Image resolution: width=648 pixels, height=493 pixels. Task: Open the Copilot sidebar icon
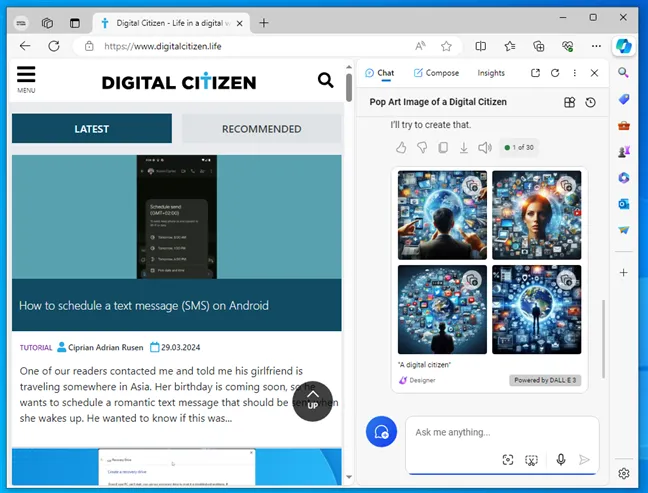tap(623, 46)
